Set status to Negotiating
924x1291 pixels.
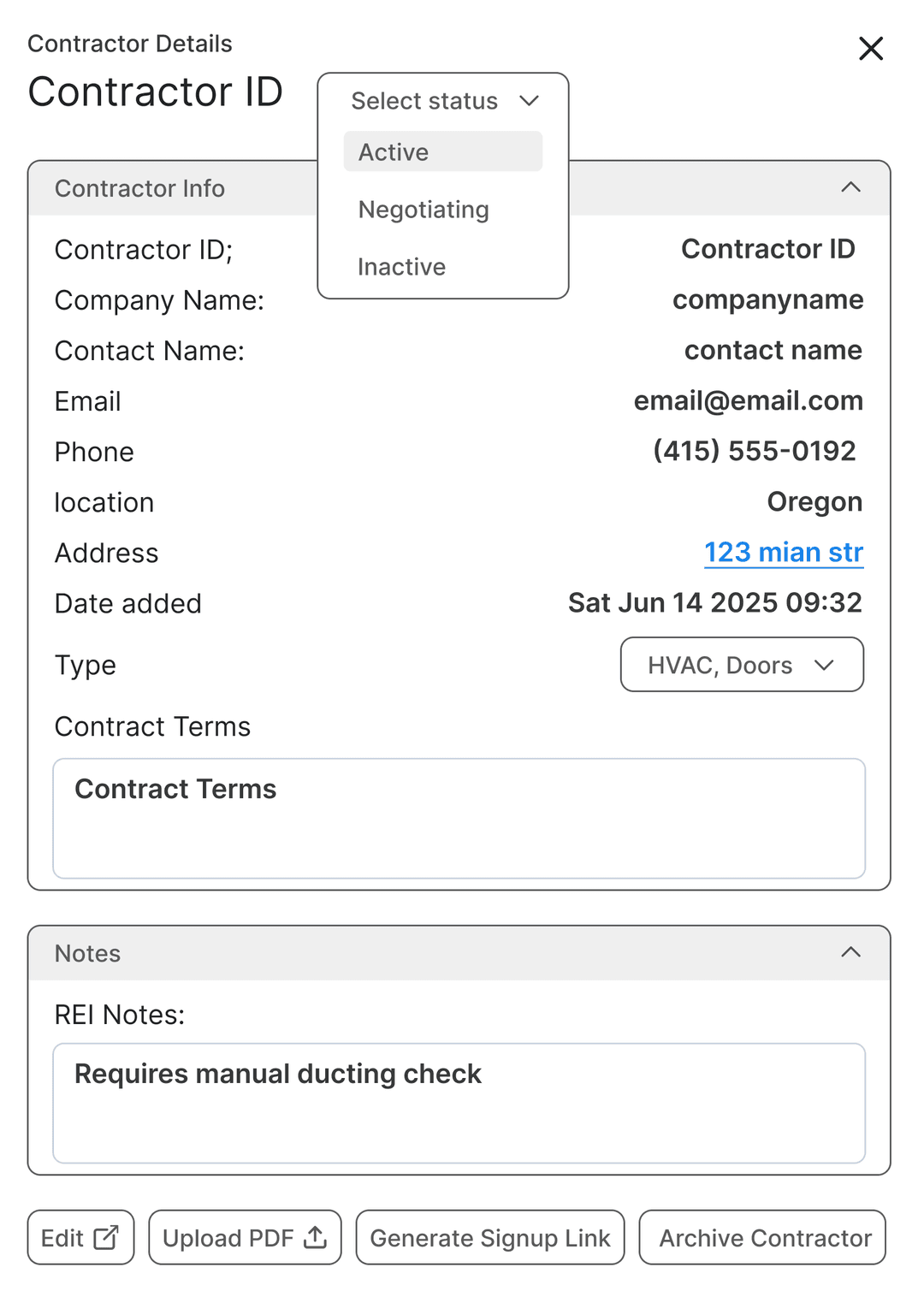(x=424, y=210)
